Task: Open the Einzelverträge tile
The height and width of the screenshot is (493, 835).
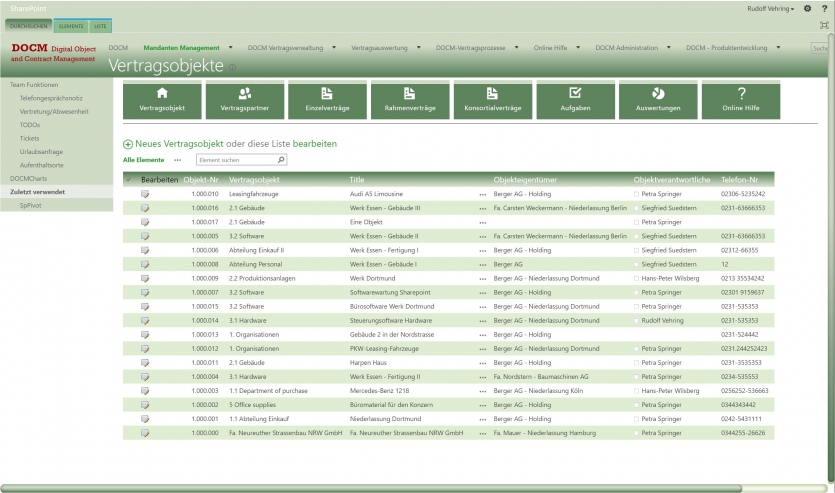Action: click(x=327, y=100)
